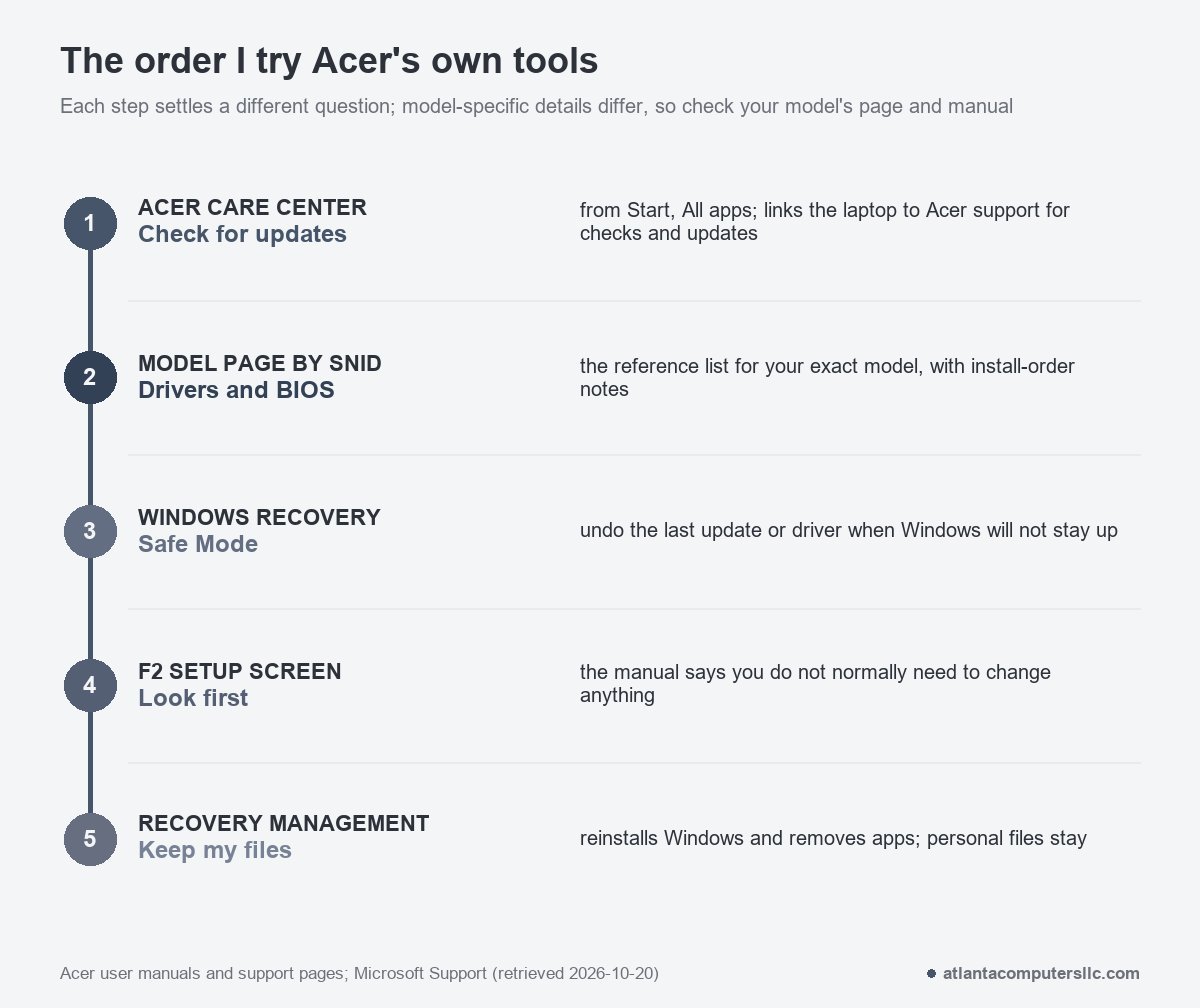Click the subtitle about model-specific details

tap(536, 106)
